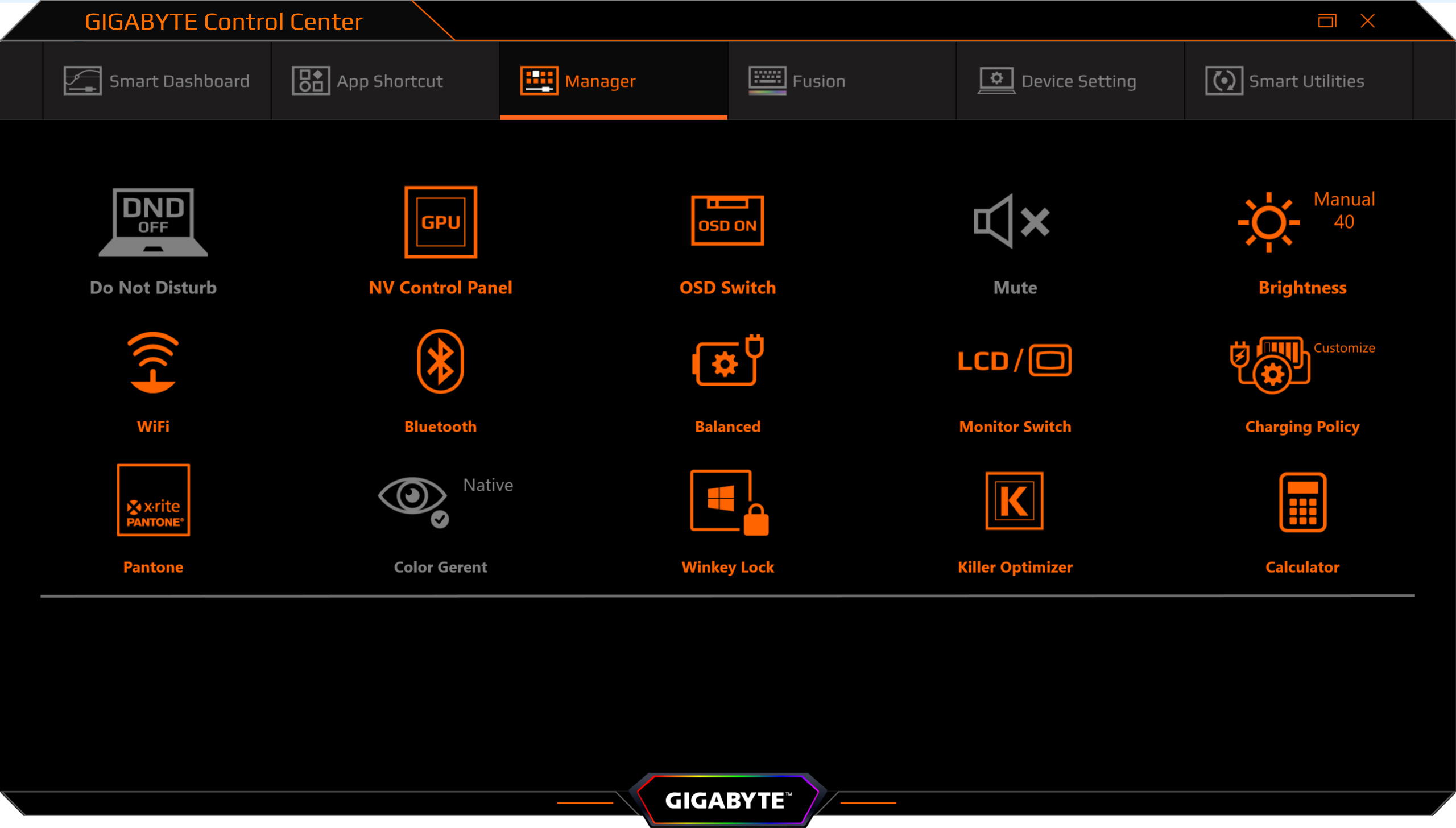Click the Balanced label text
This screenshot has height=828, width=1456.
point(728,427)
